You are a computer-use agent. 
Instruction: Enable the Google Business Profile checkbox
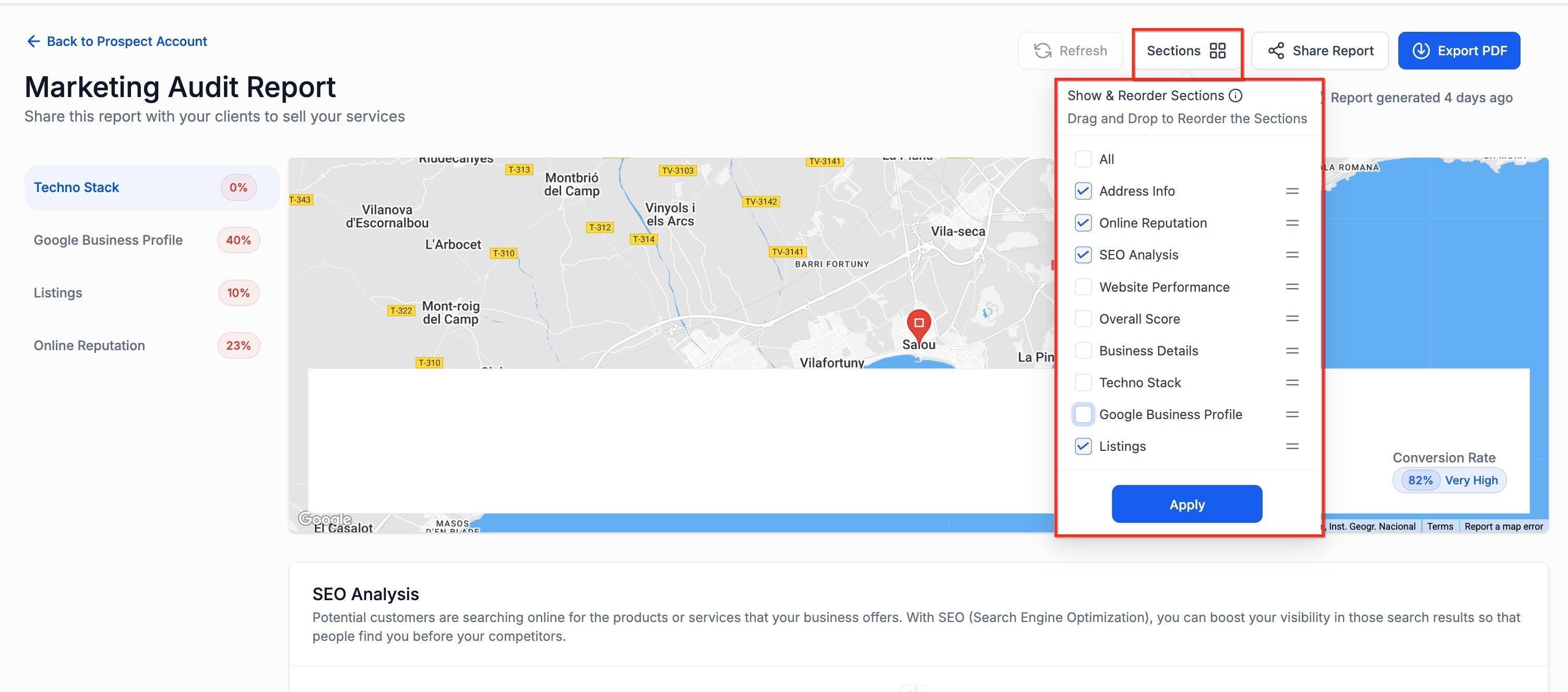(x=1083, y=414)
